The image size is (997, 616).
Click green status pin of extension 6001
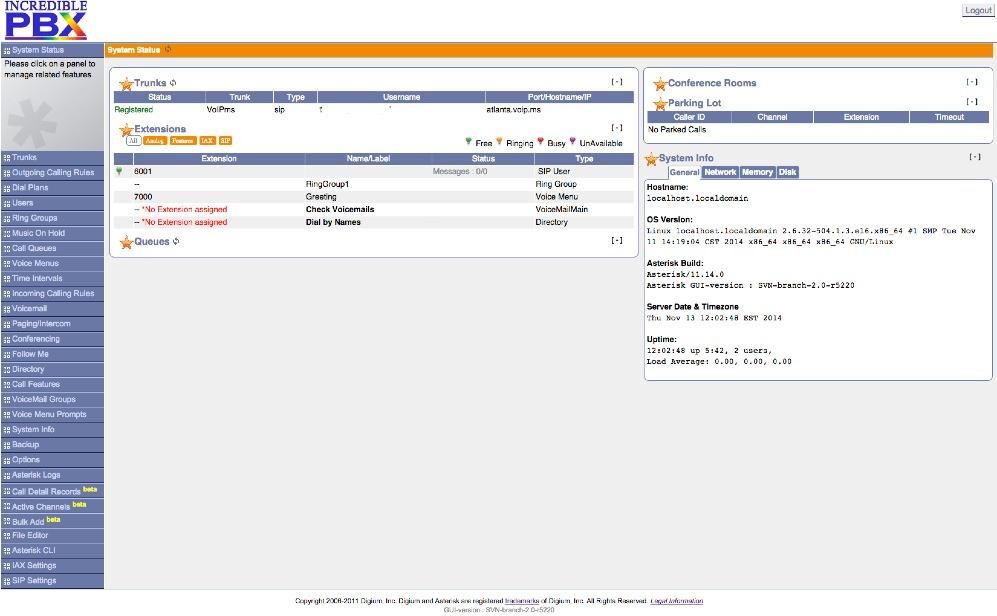pos(119,171)
